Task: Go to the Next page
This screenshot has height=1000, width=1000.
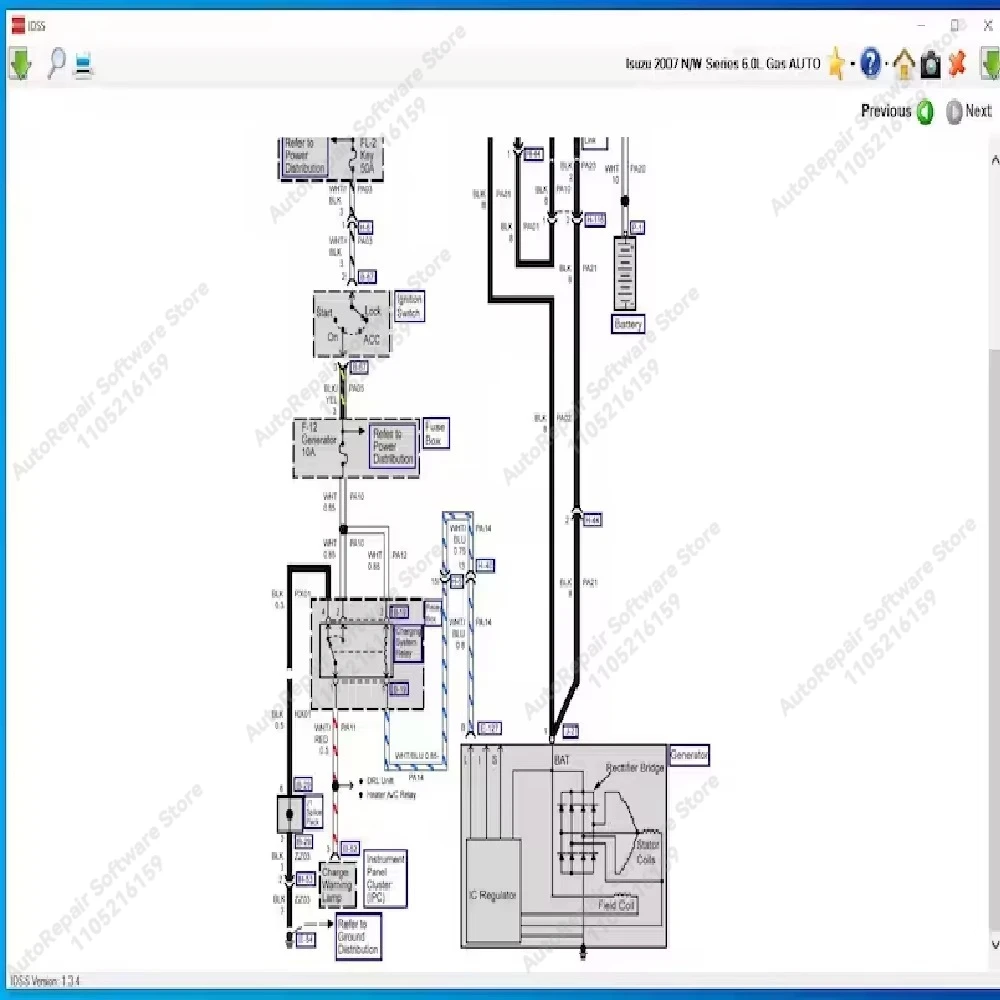Action: [x=978, y=111]
